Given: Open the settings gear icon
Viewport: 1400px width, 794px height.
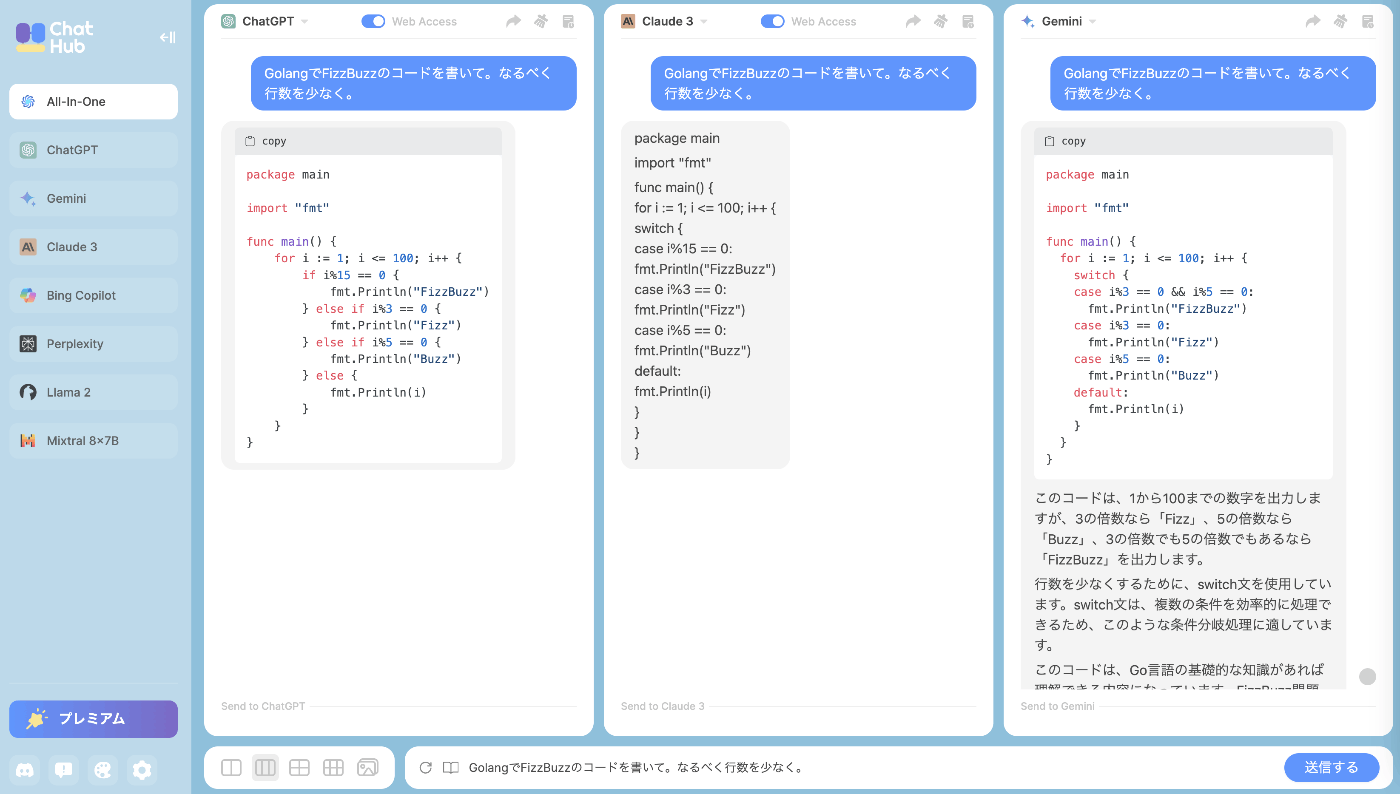Looking at the screenshot, I should click(x=142, y=769).
